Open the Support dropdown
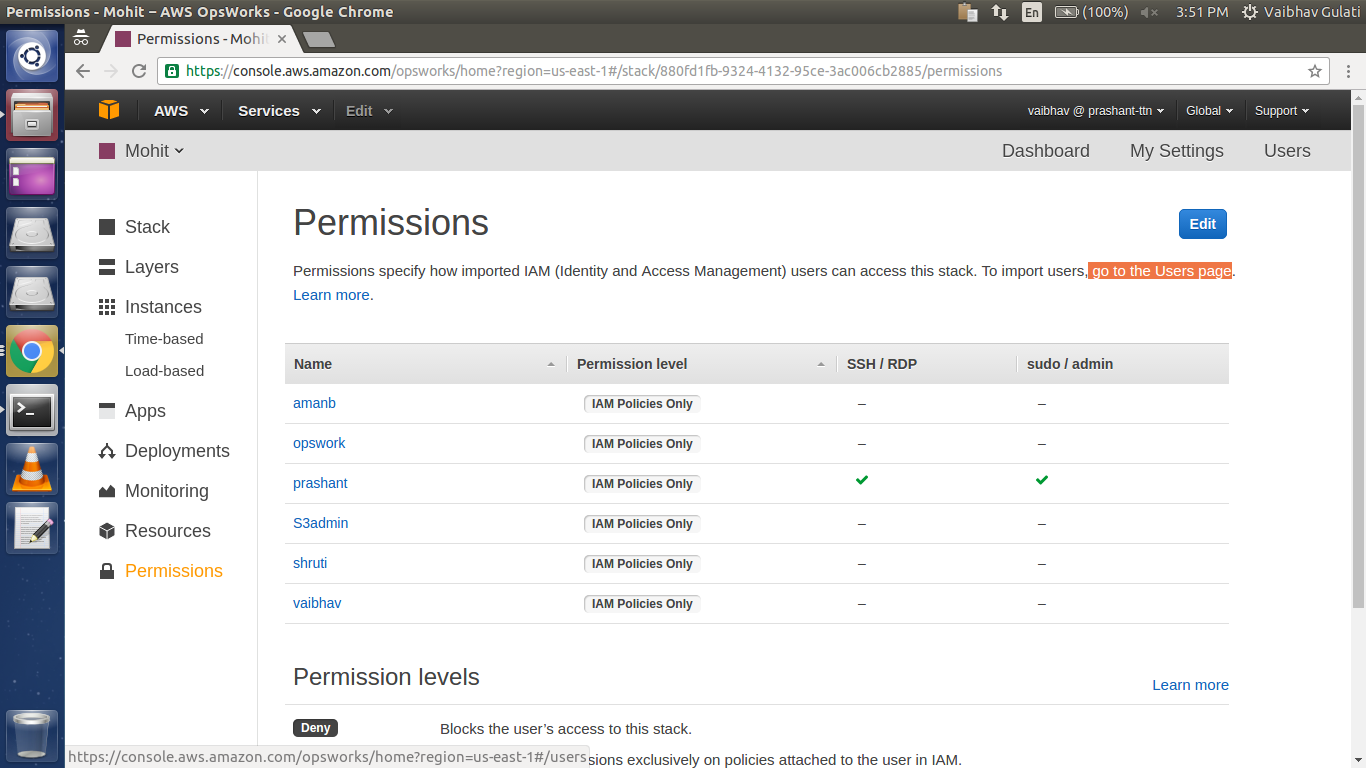The height and width of the screenshot is (768, 1366). tap(1282, 111)
